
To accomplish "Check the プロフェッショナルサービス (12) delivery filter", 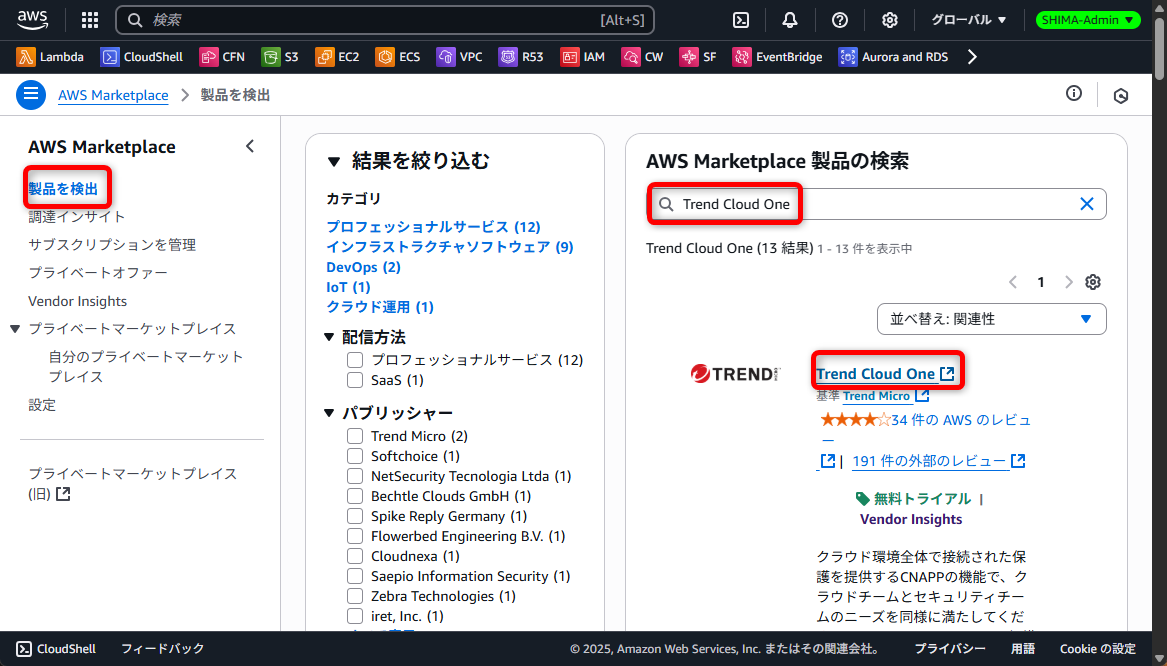I will click(355, 360).
